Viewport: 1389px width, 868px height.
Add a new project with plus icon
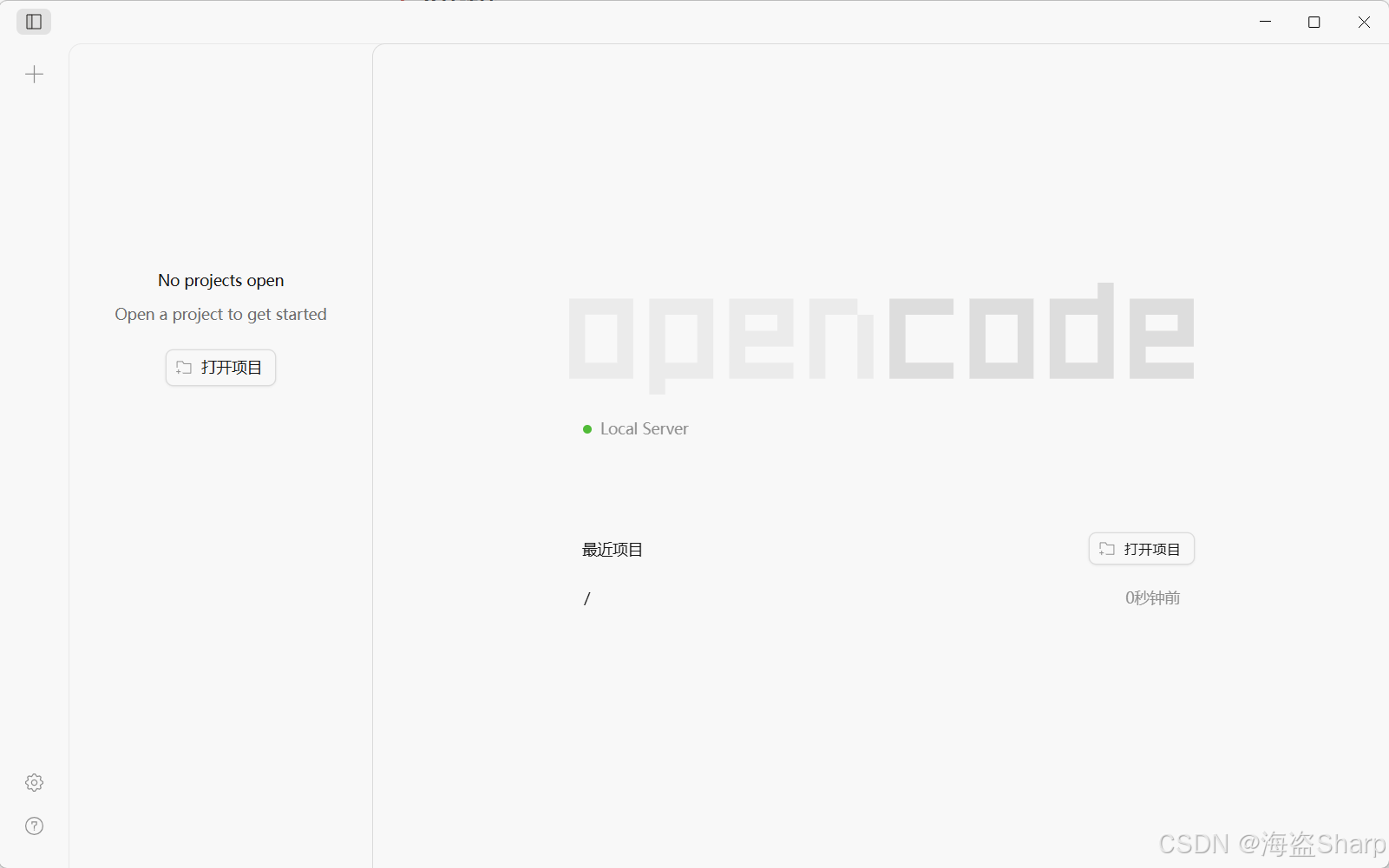[x=35, y=75]
